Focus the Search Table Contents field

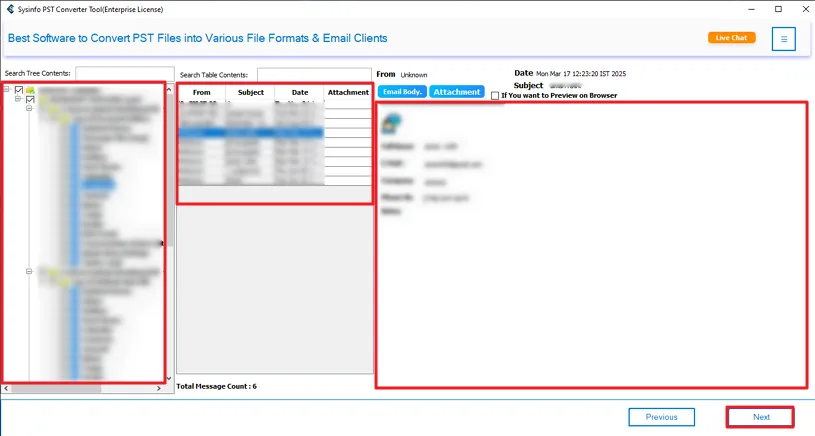(314, 75)
